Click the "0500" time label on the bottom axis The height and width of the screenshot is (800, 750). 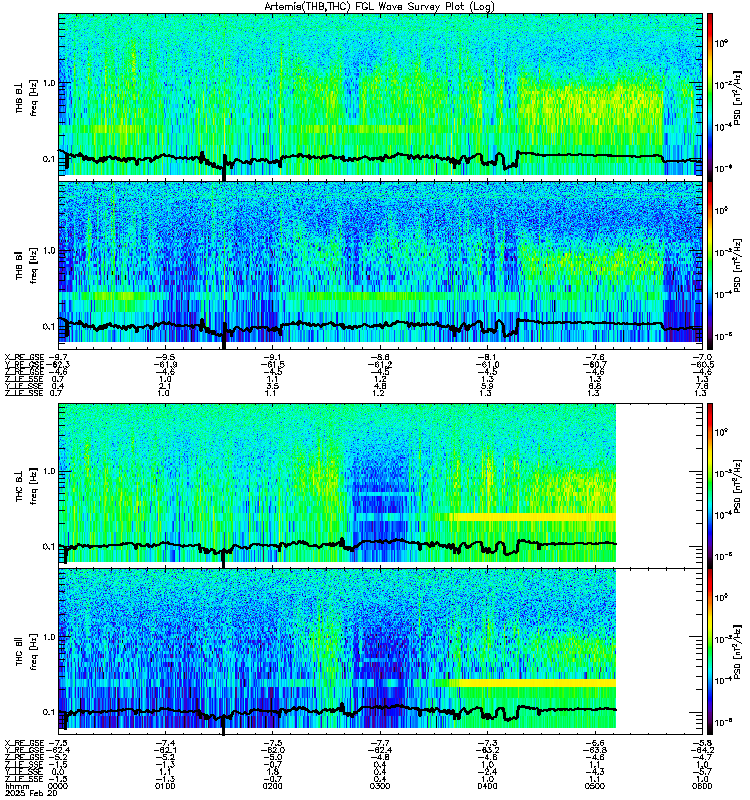(595, 786)
